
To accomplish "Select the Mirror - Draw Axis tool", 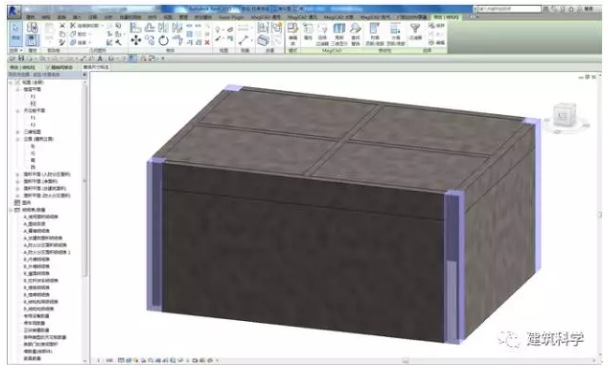I will [177, 27].
